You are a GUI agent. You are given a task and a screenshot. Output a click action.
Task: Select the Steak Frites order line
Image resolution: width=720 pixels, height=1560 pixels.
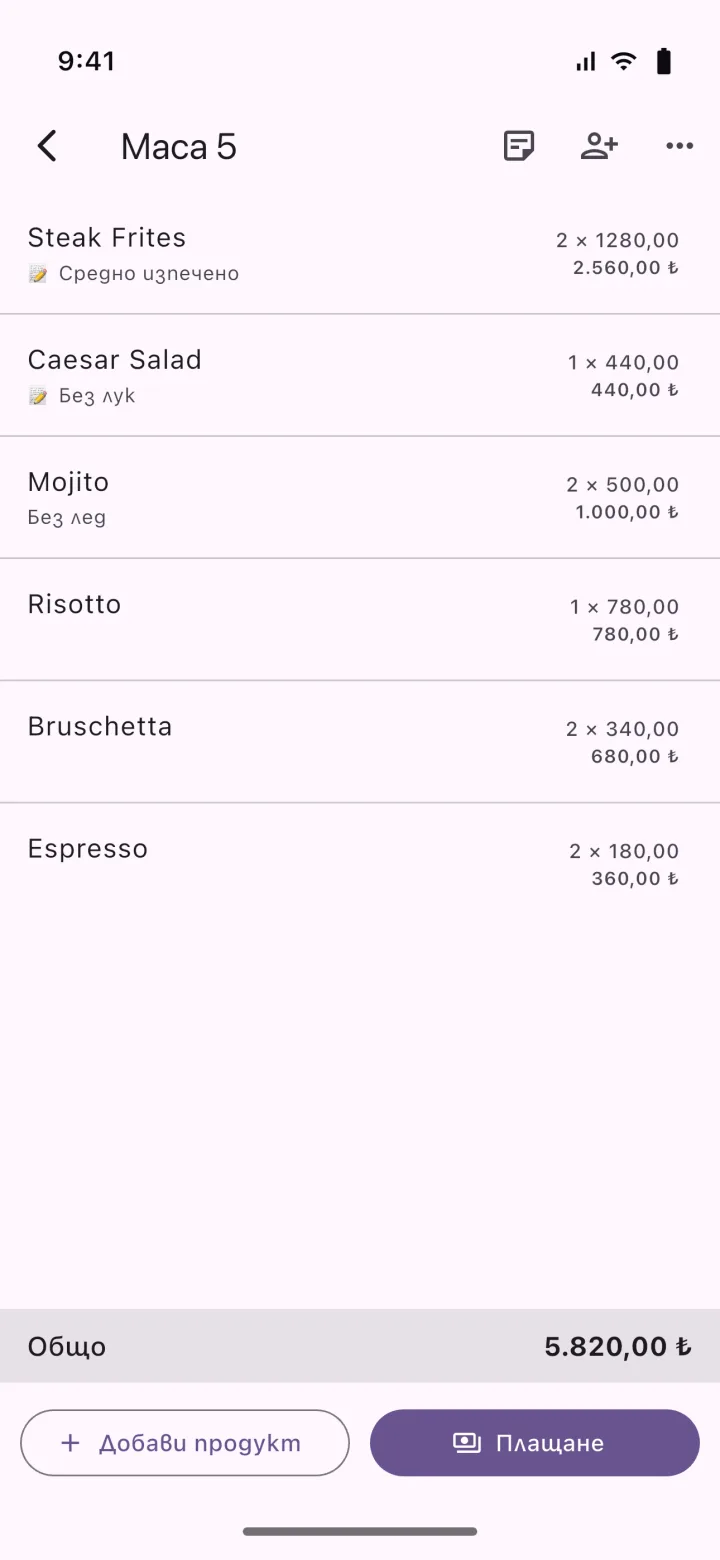coord(360,253)
